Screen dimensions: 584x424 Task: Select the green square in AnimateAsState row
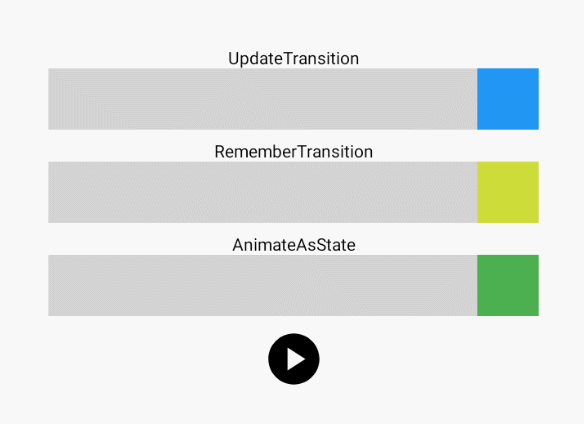click(x=508, y=285)
